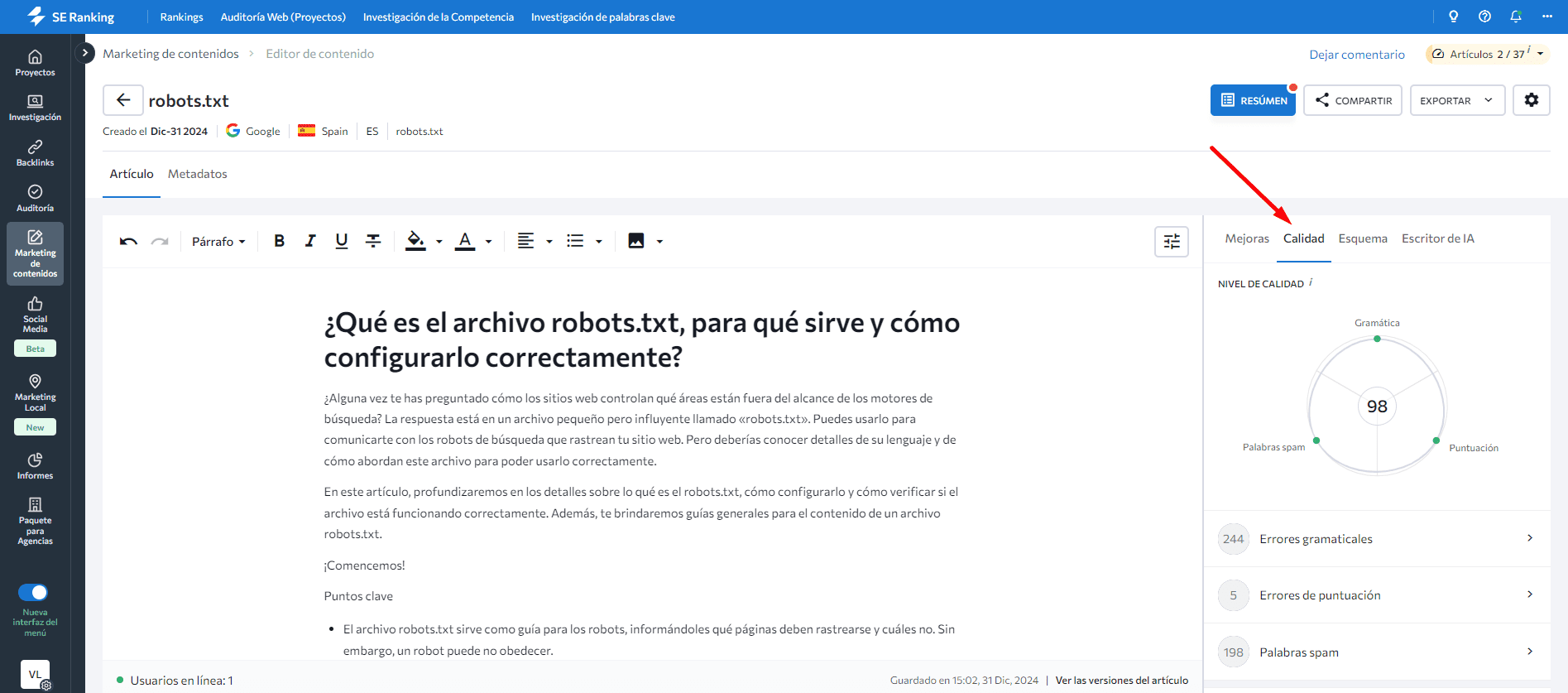The width and height of the screenshot is (1568, 693).
Task: Expand the Errores gramaticales row
Action: tap(1377, 539)
